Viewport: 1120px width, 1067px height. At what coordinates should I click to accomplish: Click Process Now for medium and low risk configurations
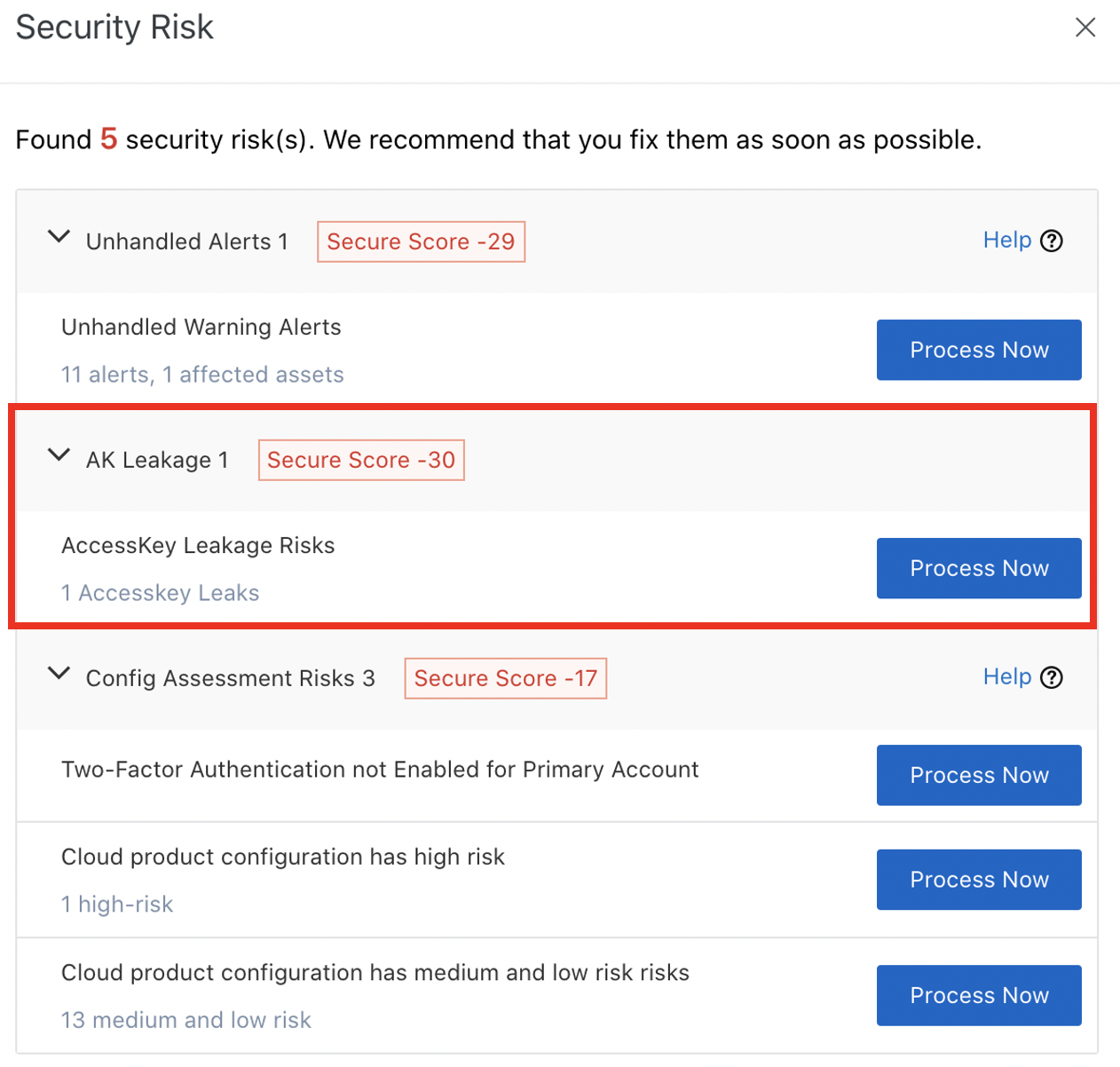click(x=978, y=995)
